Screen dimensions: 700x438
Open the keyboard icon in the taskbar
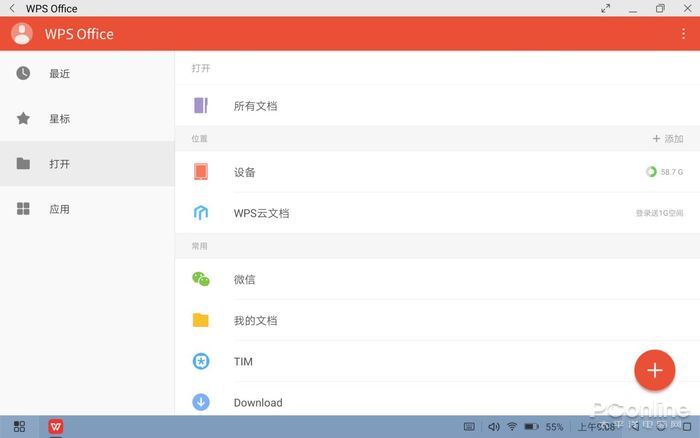pos(469,427)
